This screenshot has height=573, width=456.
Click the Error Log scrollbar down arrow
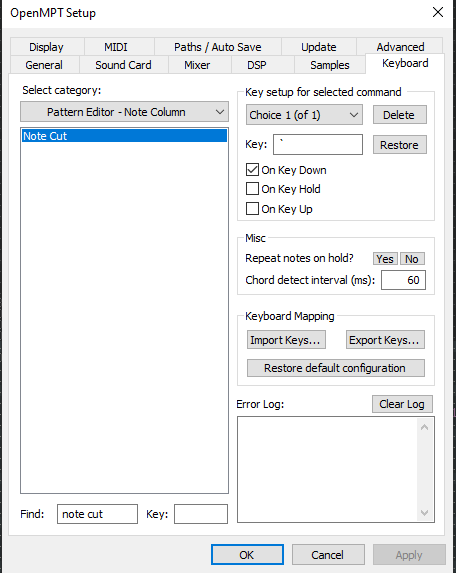click(425, 513)
